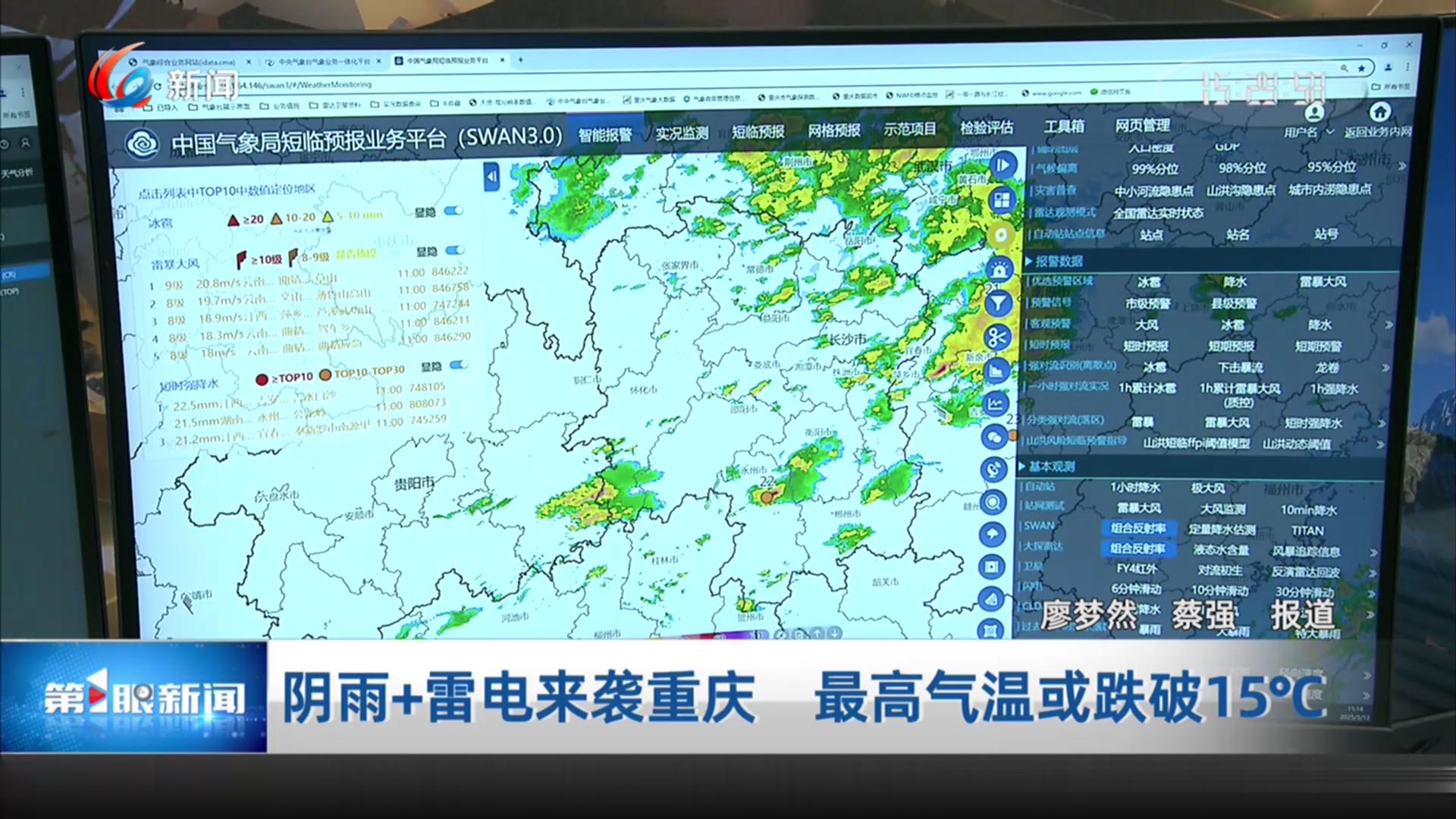Click the 全国雷达实时状态 link

tap(1157, 213)
